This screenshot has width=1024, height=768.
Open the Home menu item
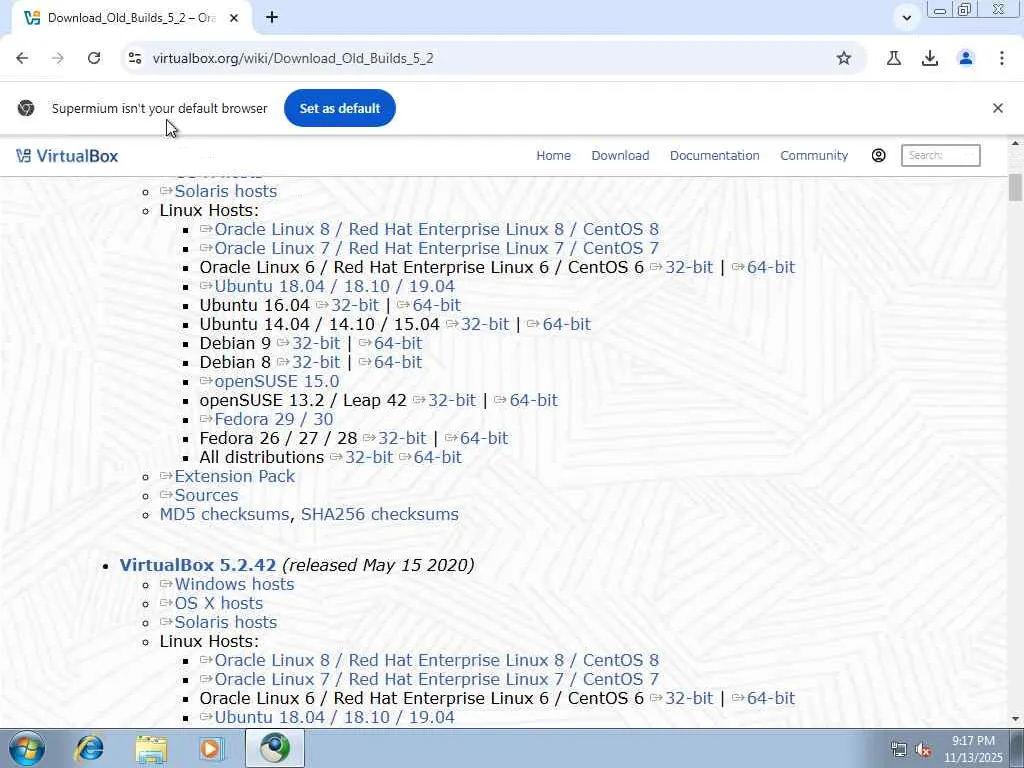553,155
